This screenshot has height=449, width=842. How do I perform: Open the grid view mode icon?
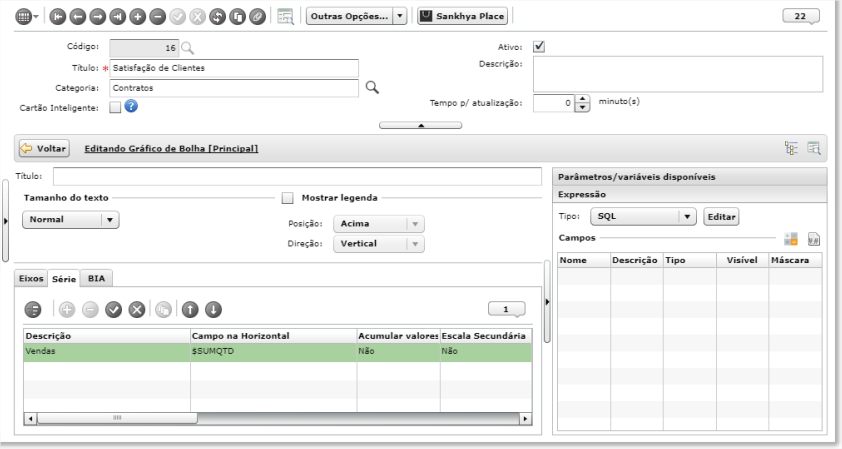[x=23, y=17]
